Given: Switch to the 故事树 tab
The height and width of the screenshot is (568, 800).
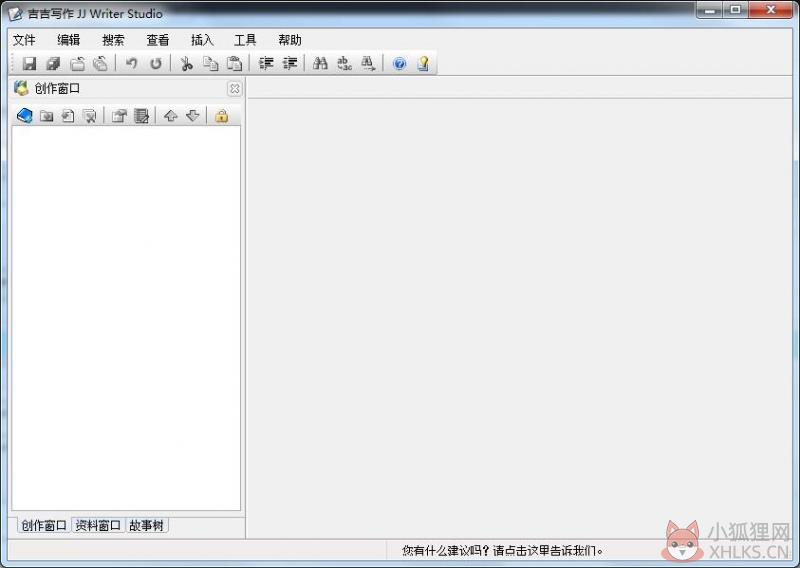Looking at the screenshot, I should [x=146, y=525].
